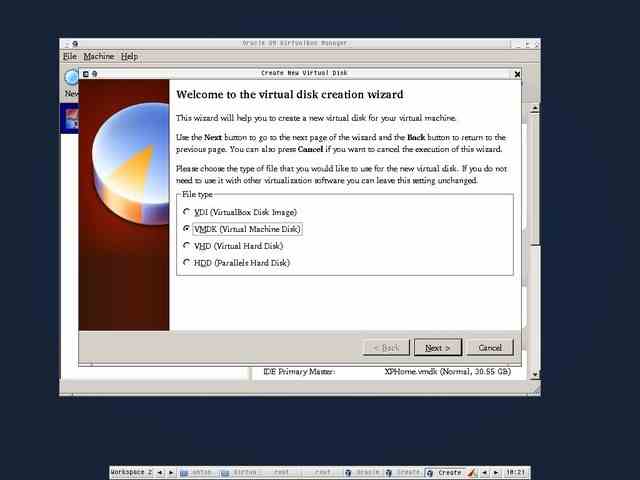The width and height of the screenshot is (640, 480).
Task: Switch to previous workspace with taskbar left arrow
Action: [160, 472]
